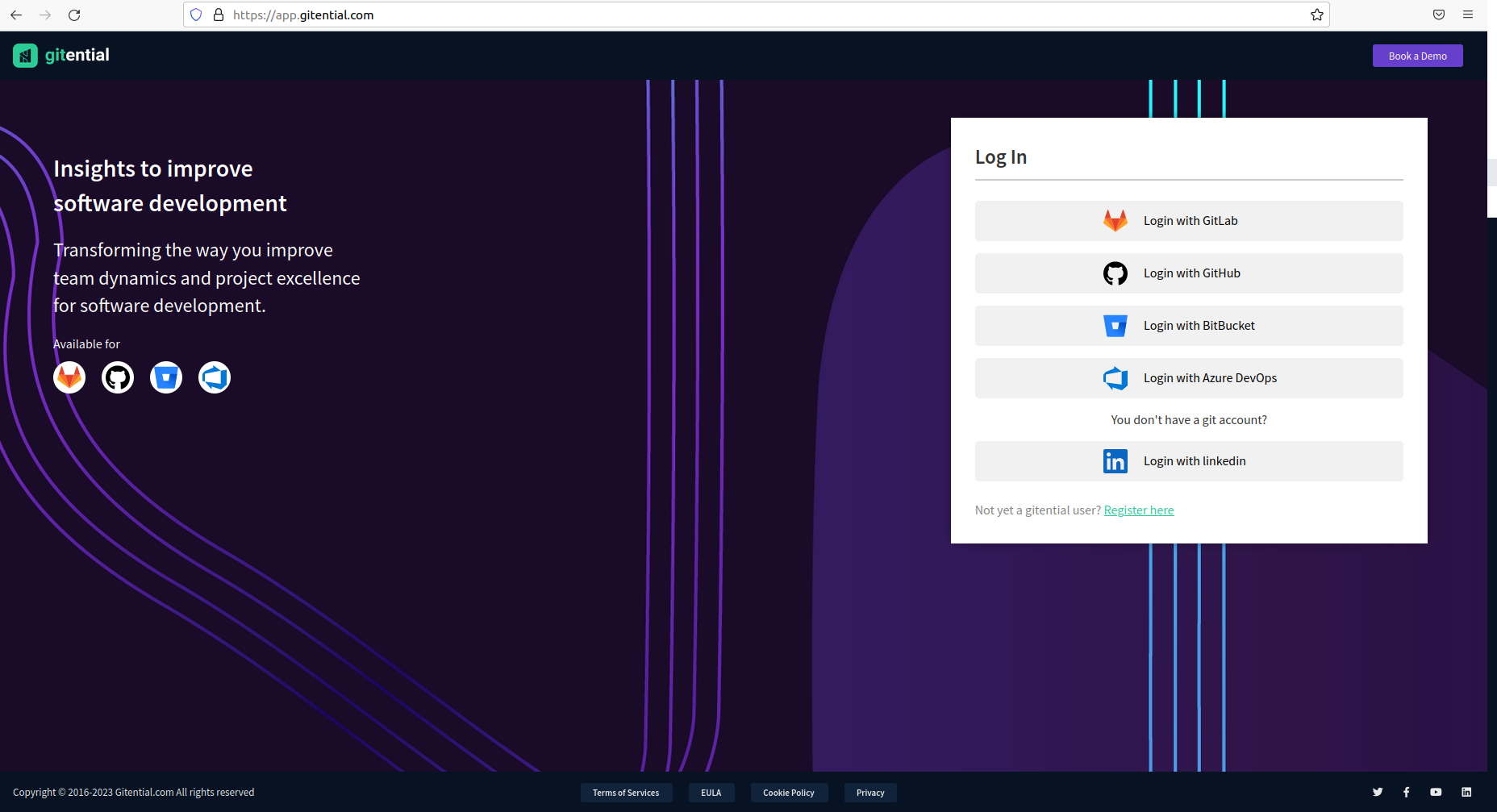Click the Log In heading text

[x=1001, y=157]
